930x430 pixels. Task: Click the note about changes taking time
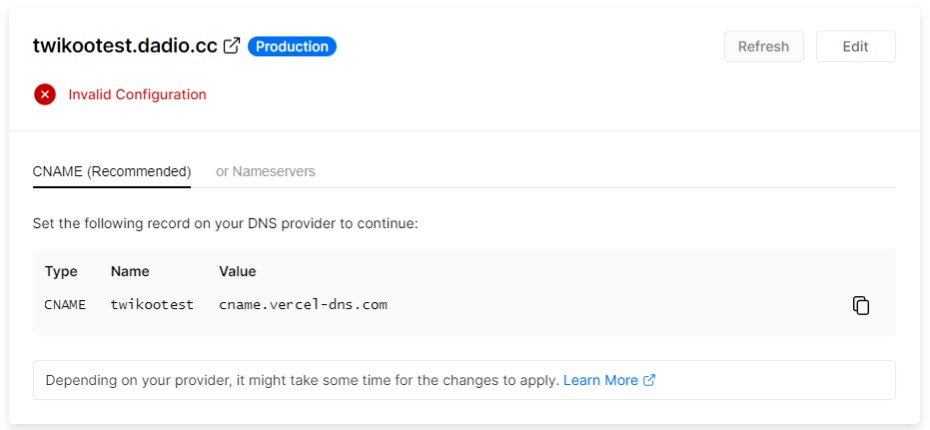[301, 380]
